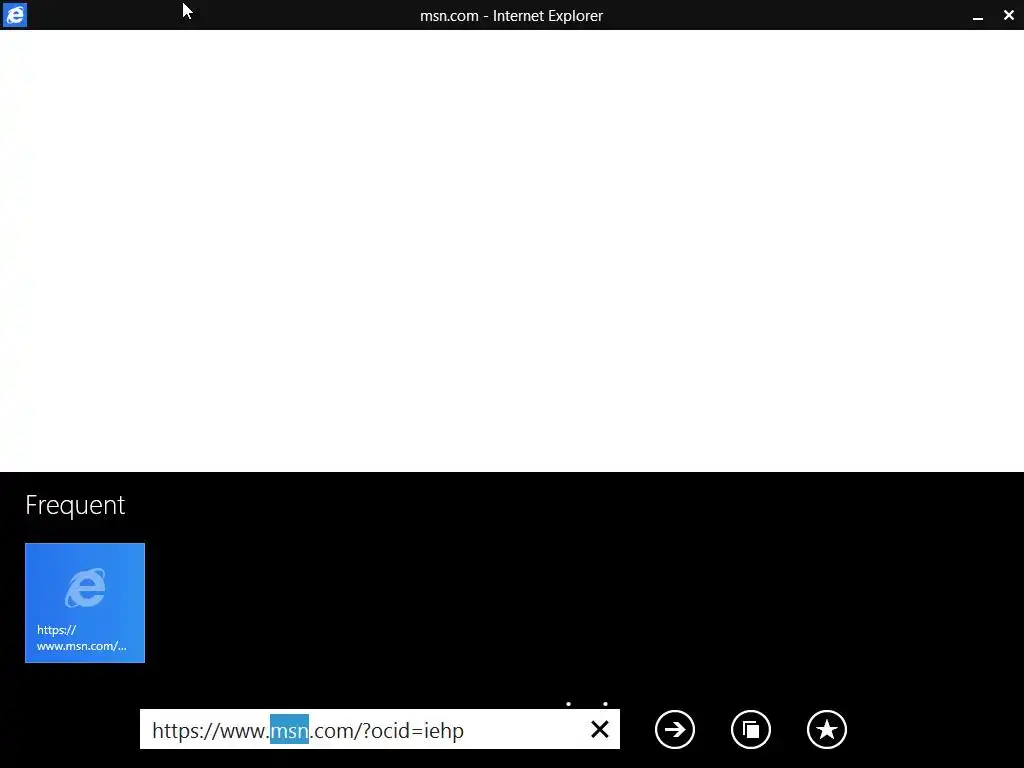This screenshot has width=1024, height=768.
Task: Close the Internet Explorer window
Action: pos(1009,15)
